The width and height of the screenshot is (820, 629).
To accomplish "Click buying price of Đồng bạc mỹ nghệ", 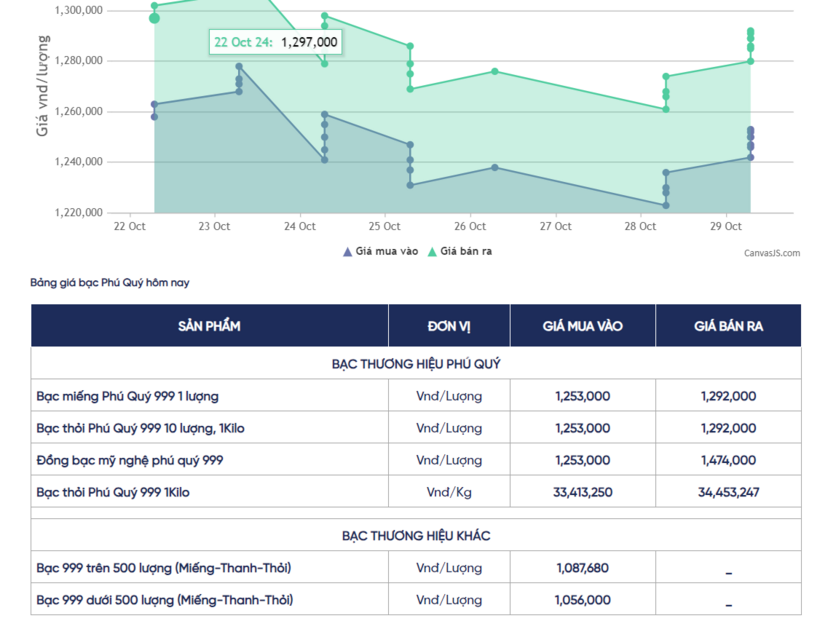I will pyautogui.click(x=583, y=460).
